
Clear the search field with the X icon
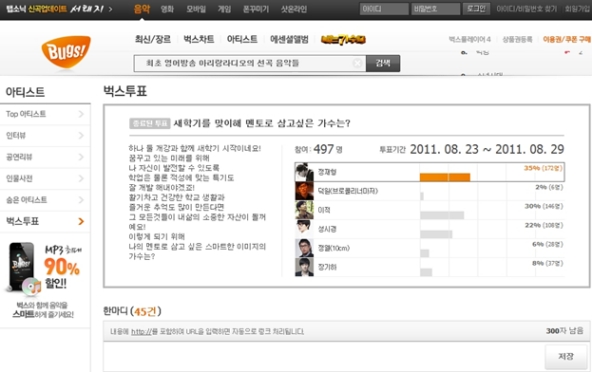tap(357, 63)
